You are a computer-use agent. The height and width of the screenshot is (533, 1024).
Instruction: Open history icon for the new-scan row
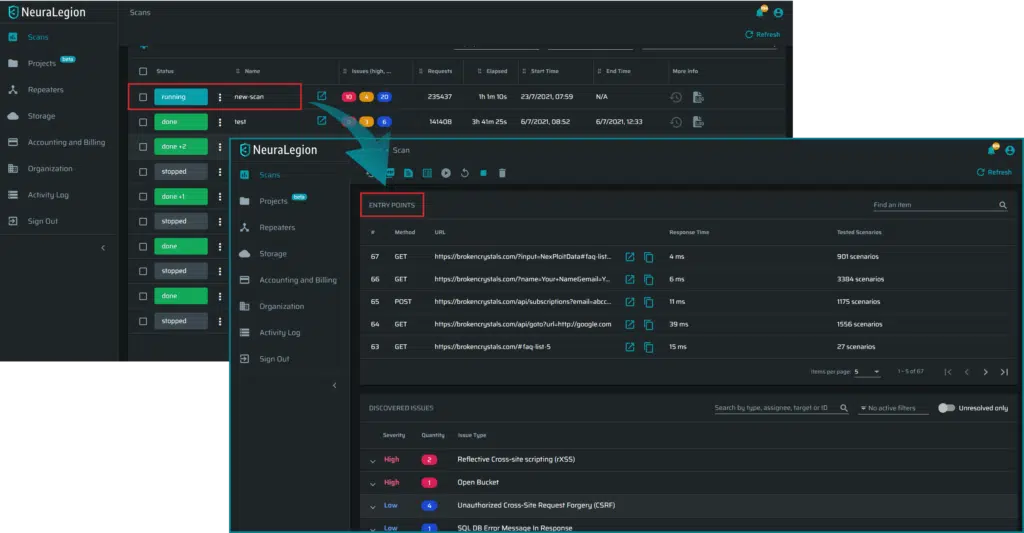[676, 97]
